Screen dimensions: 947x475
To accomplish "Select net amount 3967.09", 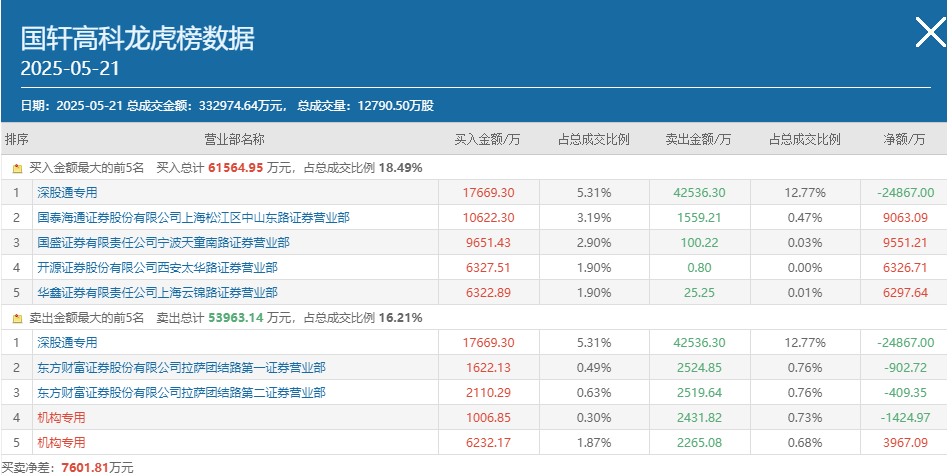I will click(905, 442).
